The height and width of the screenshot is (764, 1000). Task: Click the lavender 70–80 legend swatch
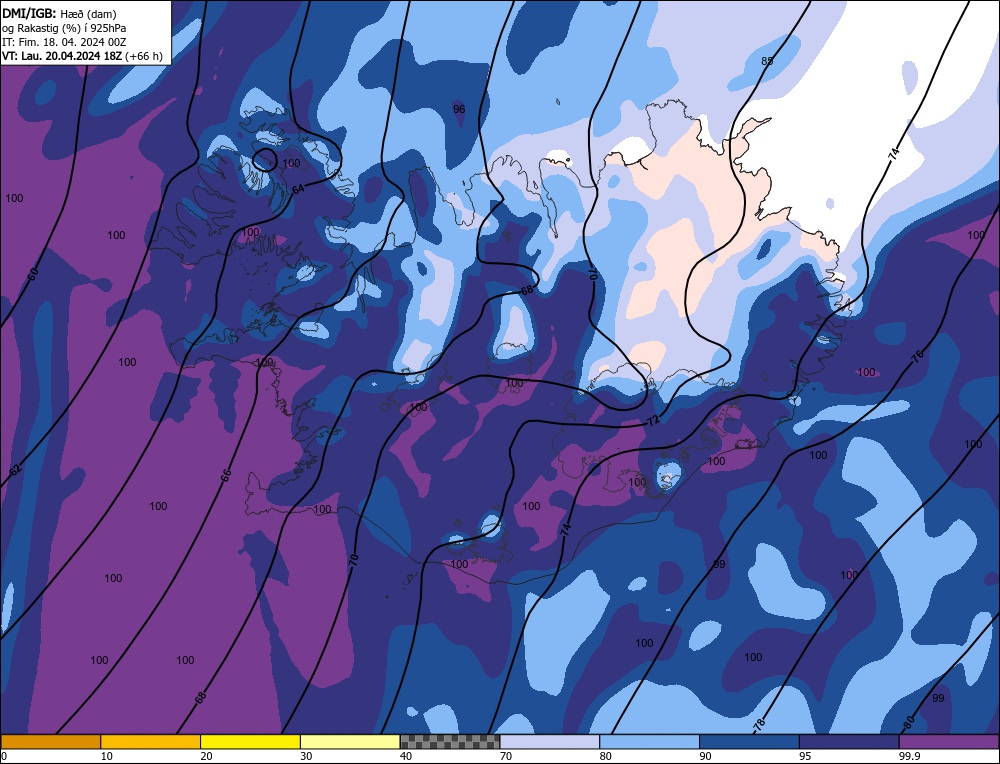tap(550, 741)
